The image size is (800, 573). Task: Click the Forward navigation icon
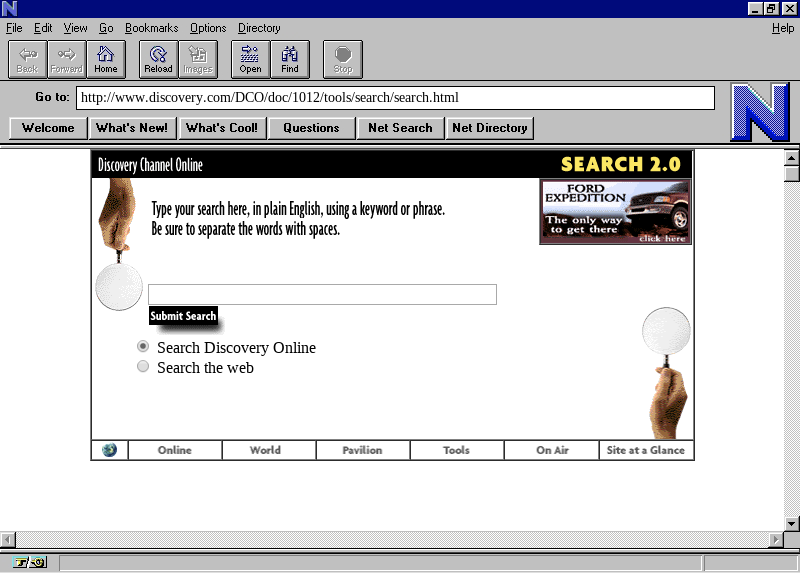tap(66, 59)
